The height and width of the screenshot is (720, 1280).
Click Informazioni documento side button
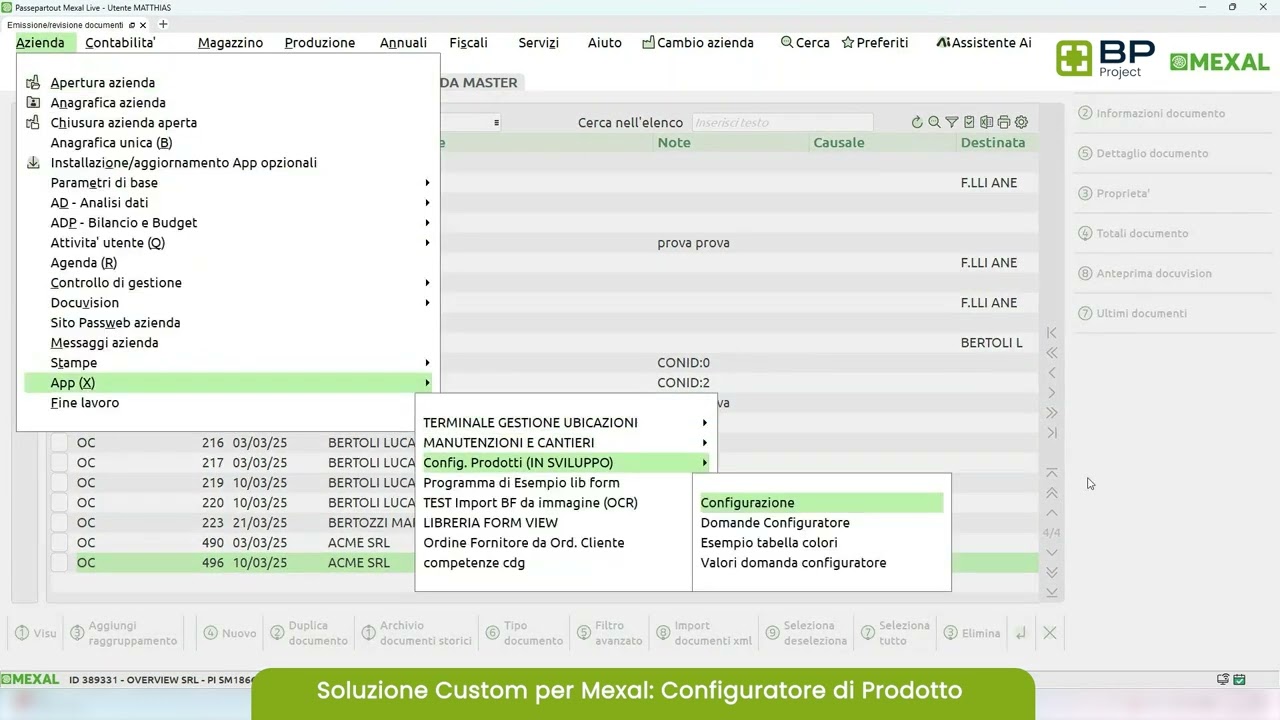1151,113
